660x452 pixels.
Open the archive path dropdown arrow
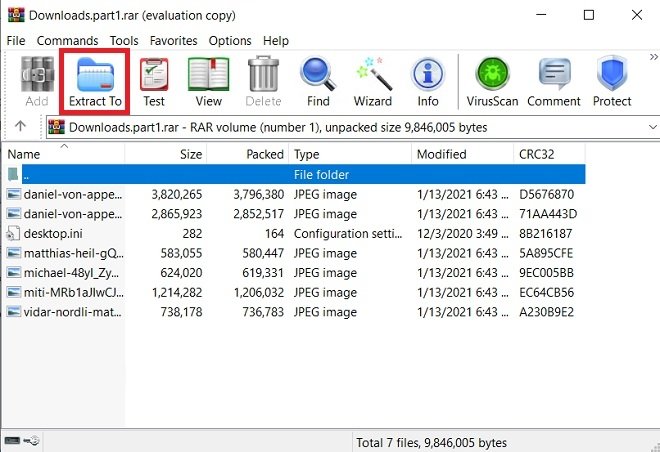point(653,127)
